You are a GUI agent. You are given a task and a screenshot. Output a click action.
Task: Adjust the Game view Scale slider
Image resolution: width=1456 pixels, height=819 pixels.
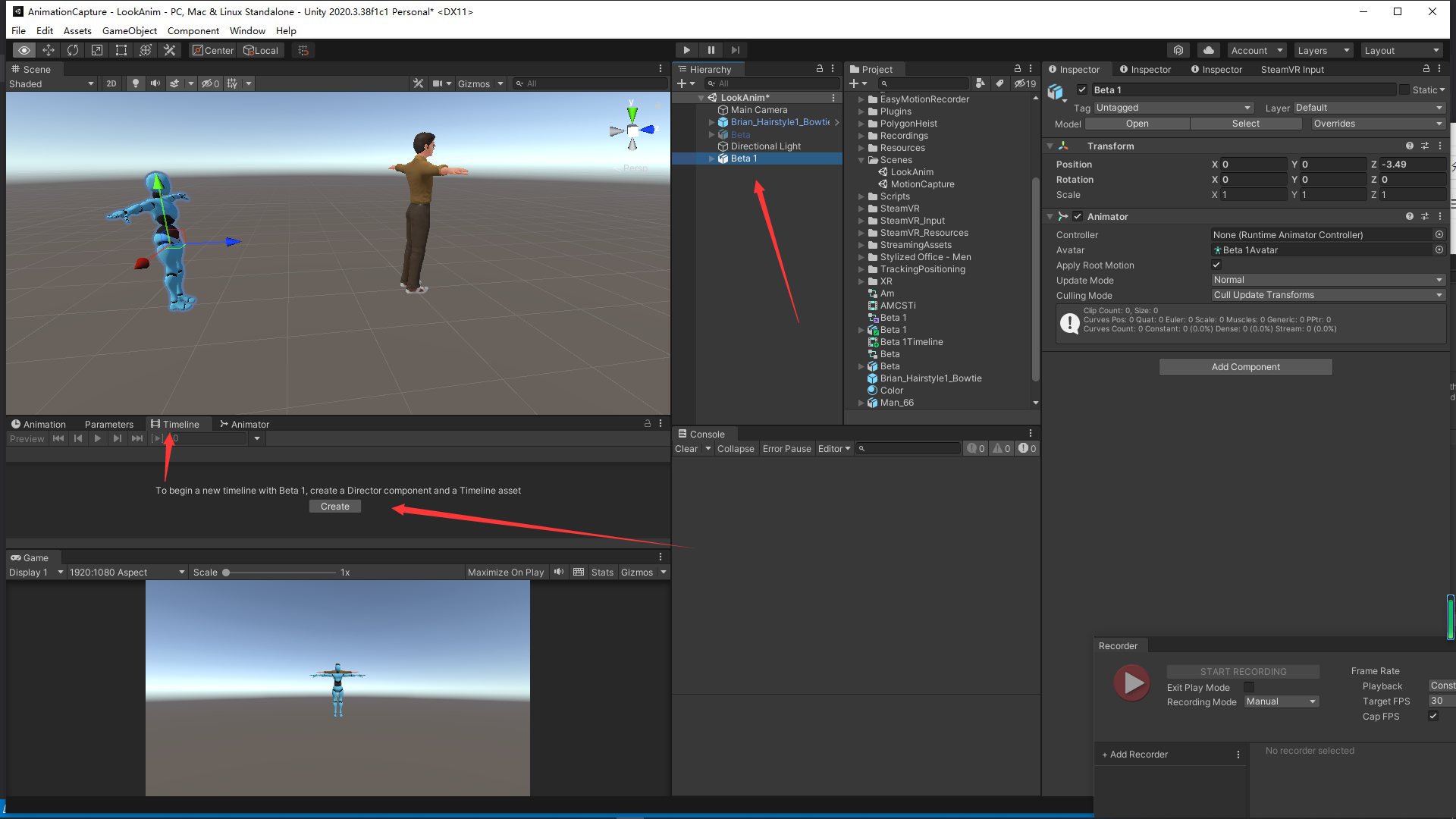tap(226, 573)
